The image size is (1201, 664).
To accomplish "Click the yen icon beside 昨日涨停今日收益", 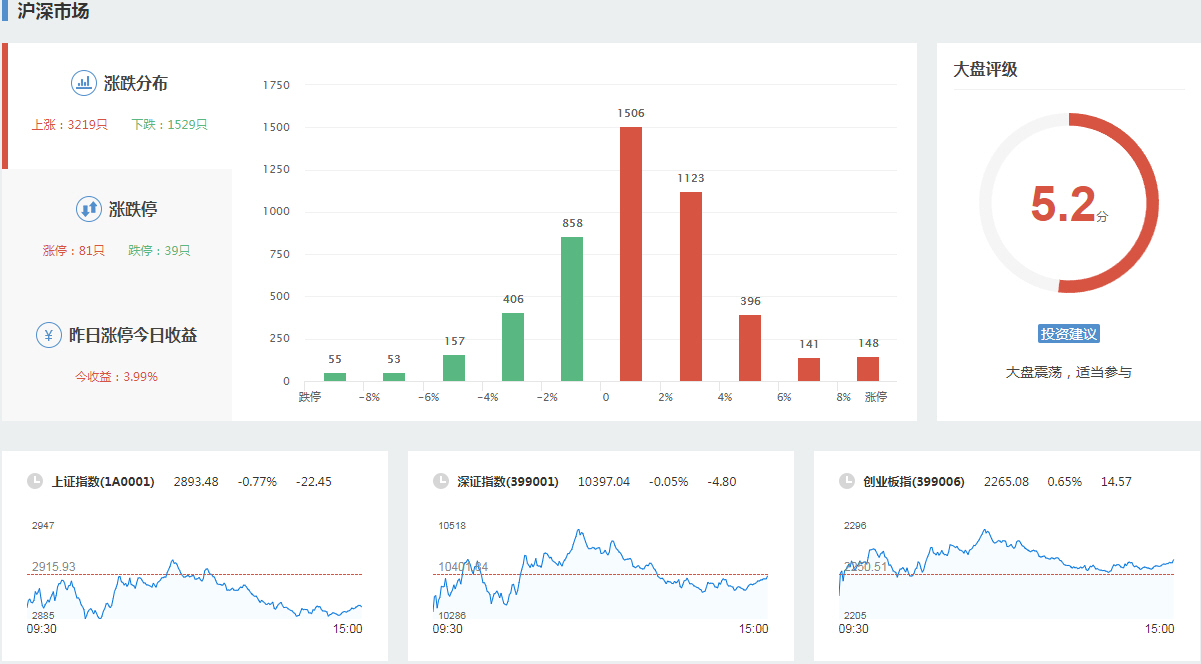I will [x=49, y=335].
